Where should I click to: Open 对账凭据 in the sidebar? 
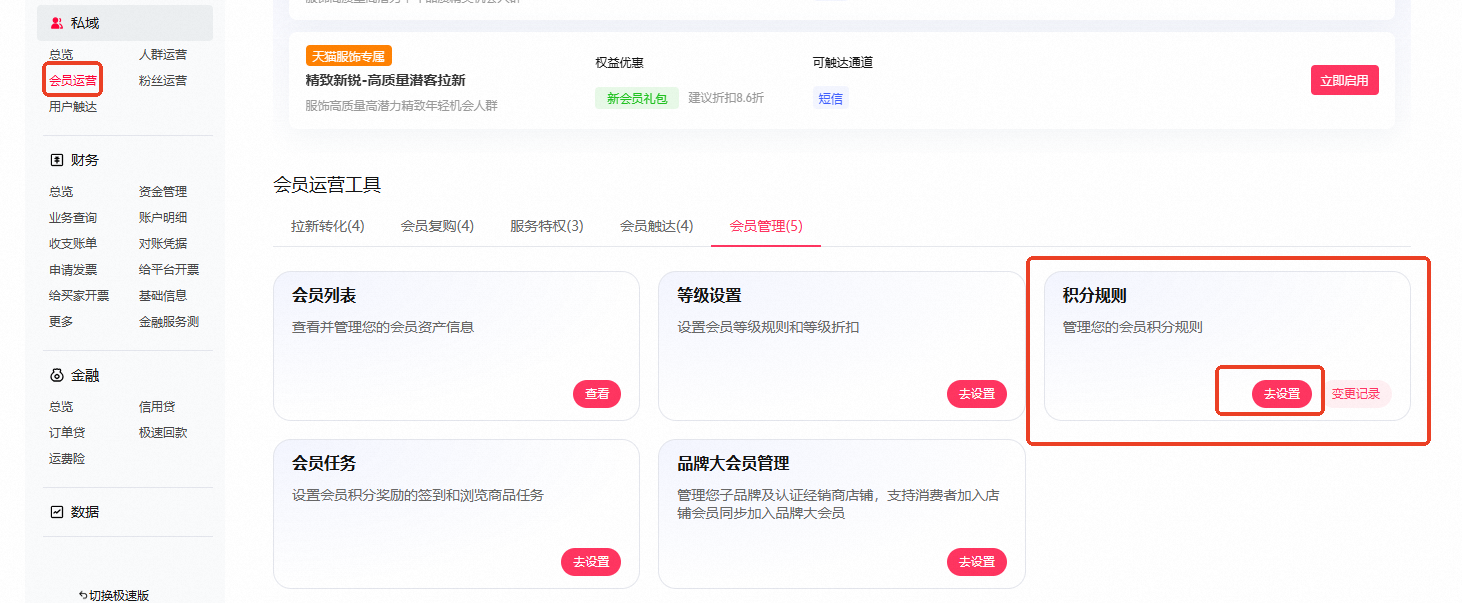163,244
